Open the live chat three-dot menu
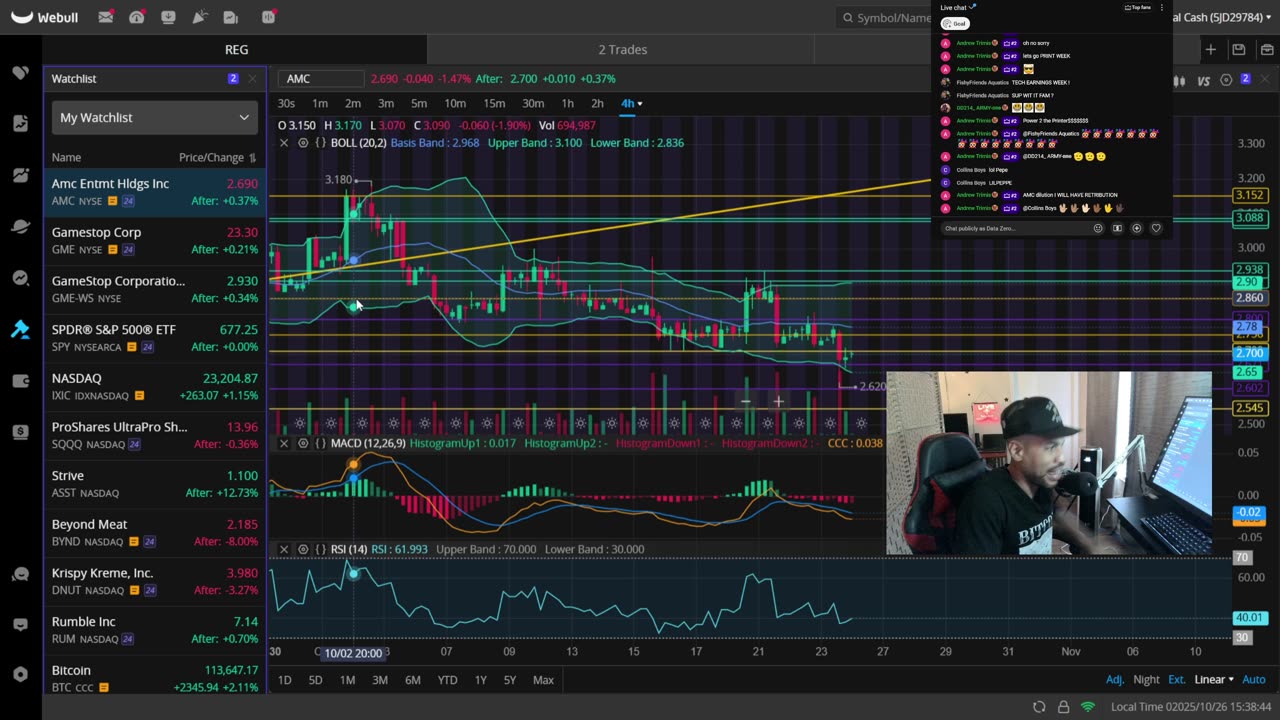Image resolution: width=1280 pixels, height=720 pixels. [1161, 8]
